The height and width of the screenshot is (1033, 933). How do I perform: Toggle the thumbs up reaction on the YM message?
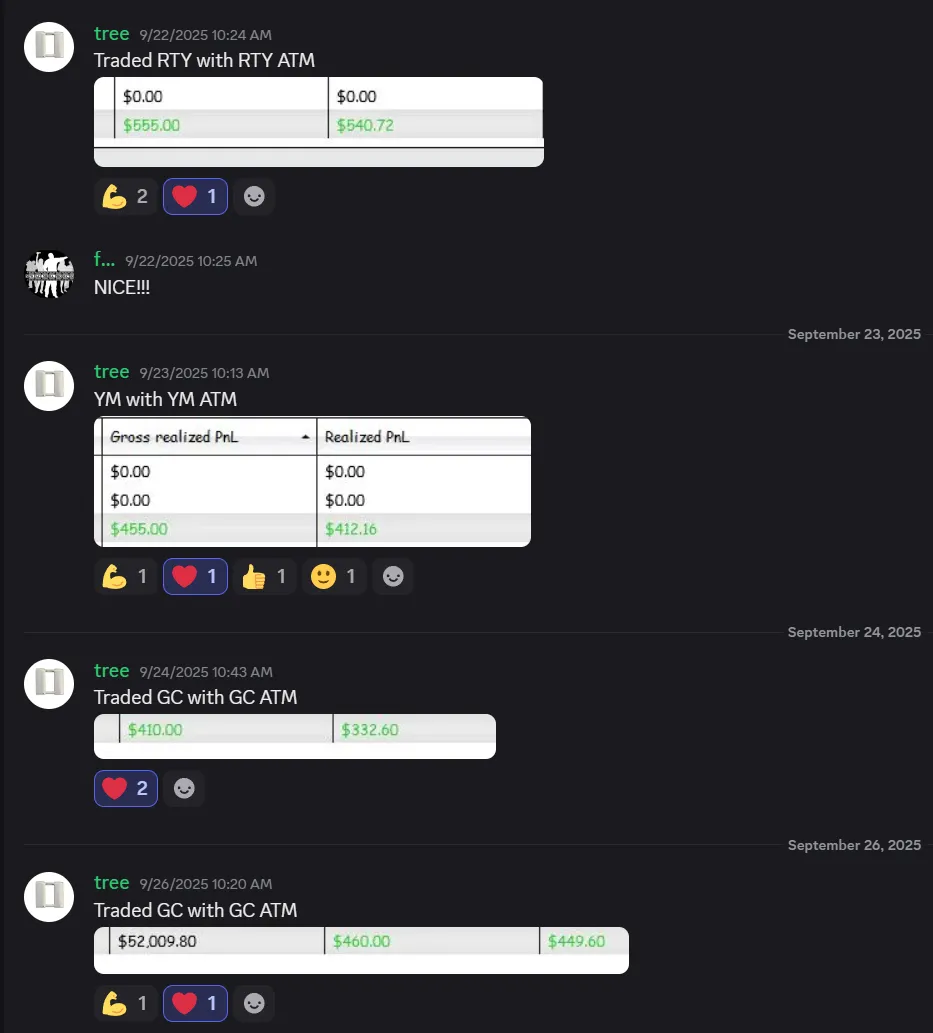pyautogui.click(x=264, y=577)
